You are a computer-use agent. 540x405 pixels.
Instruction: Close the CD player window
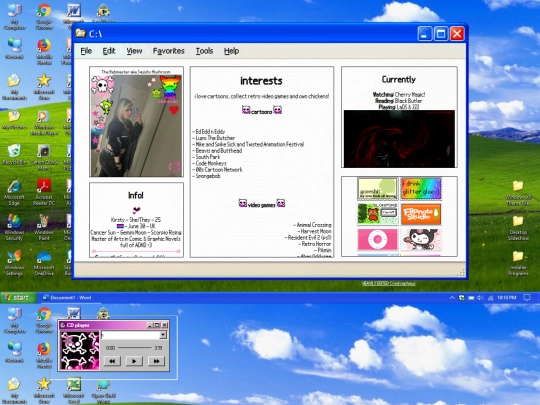coord(165,325)
